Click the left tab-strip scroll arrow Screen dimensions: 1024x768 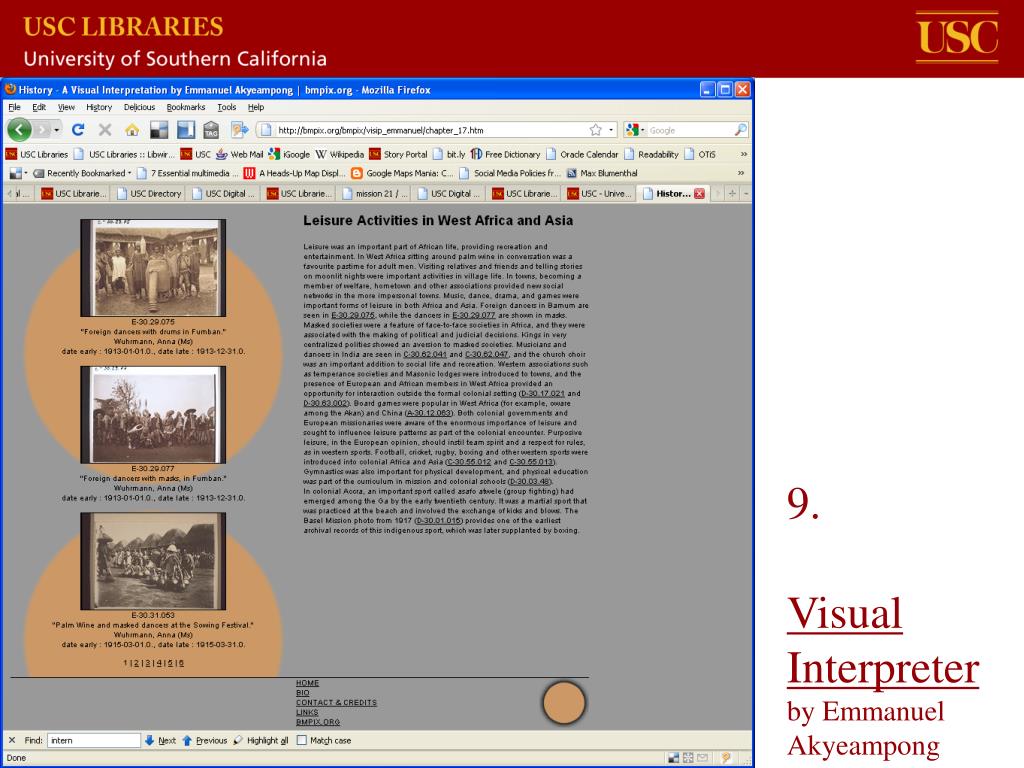tap(9, 193)
